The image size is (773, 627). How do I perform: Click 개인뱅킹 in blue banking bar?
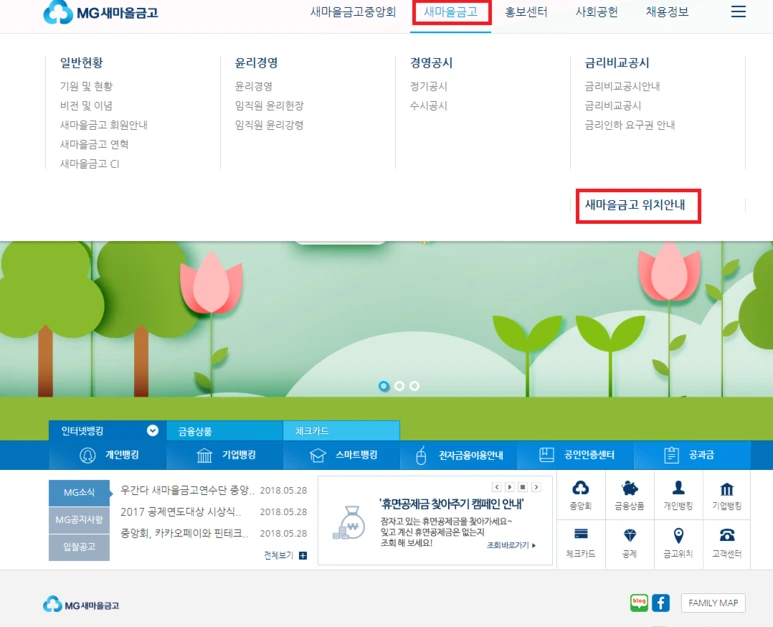pyautogui.click(x=108, y=455)
